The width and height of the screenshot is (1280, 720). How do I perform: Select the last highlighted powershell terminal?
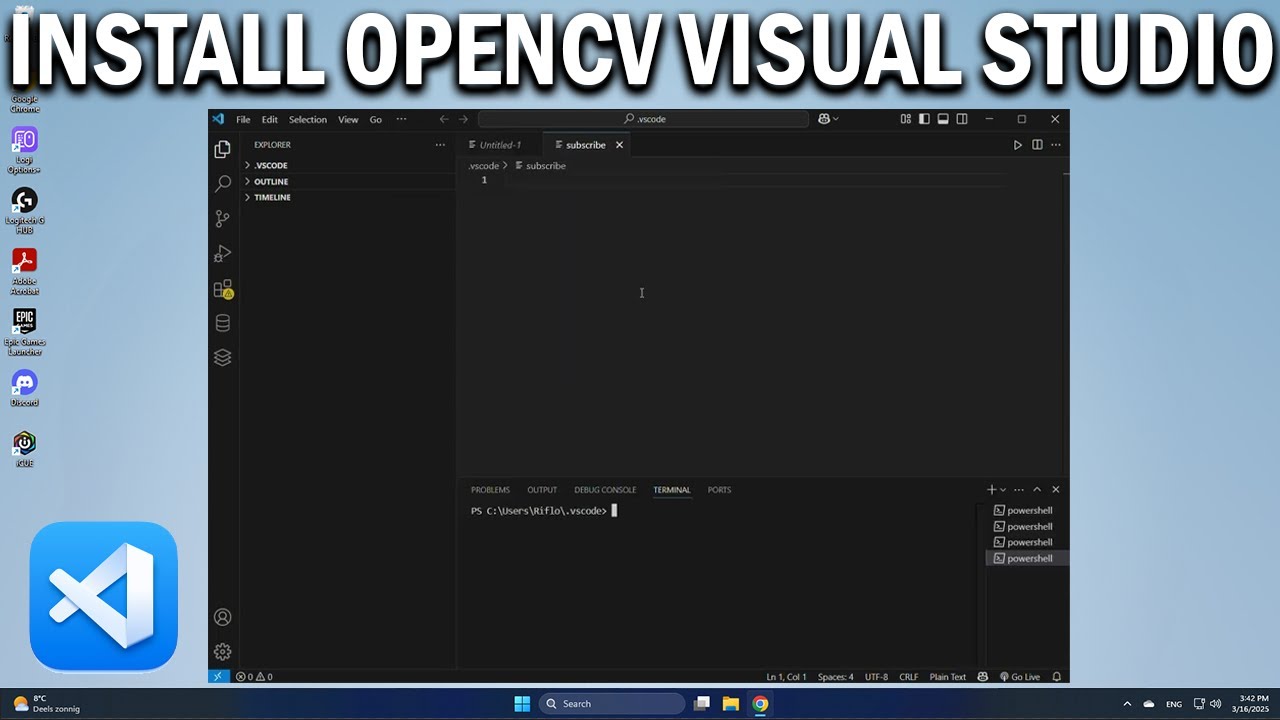1027,559
